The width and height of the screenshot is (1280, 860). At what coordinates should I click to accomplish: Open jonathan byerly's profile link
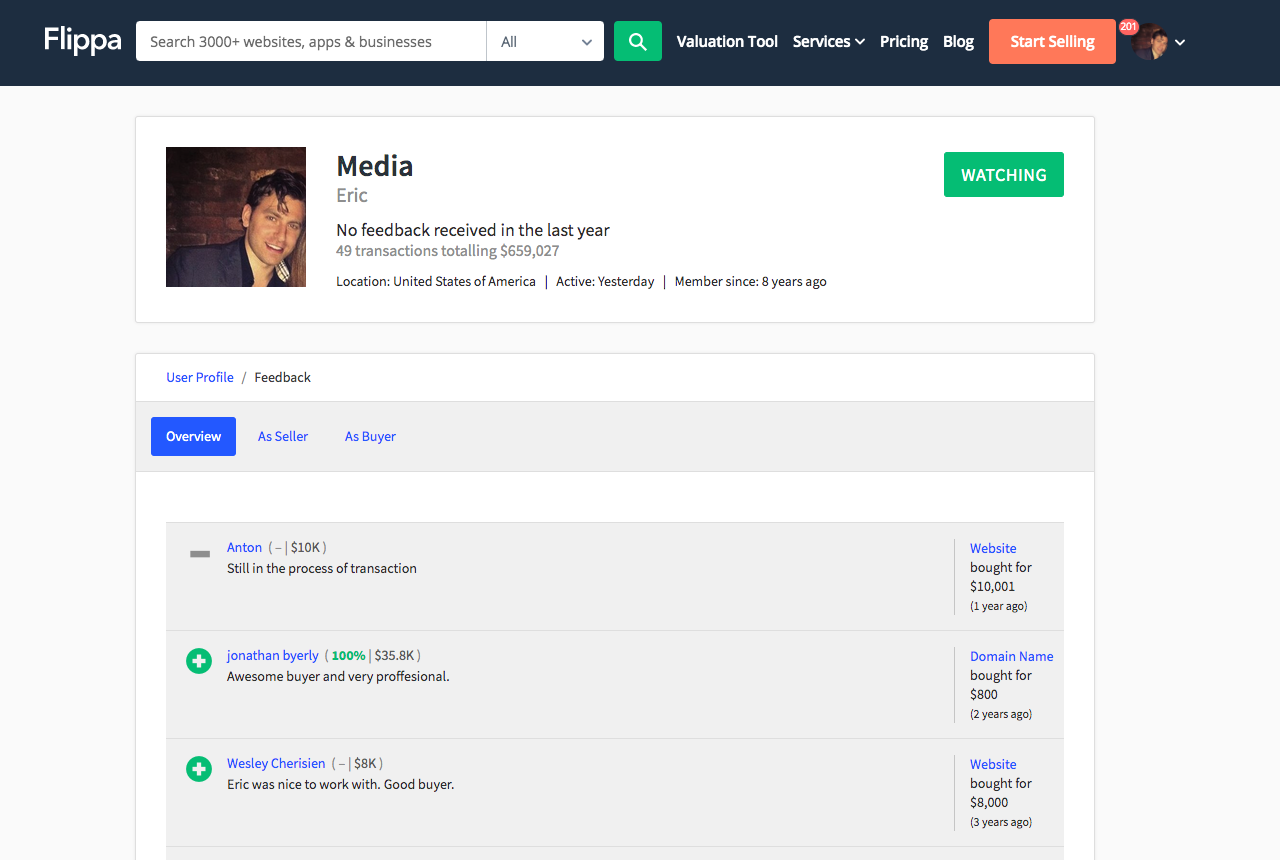(273, 655)
